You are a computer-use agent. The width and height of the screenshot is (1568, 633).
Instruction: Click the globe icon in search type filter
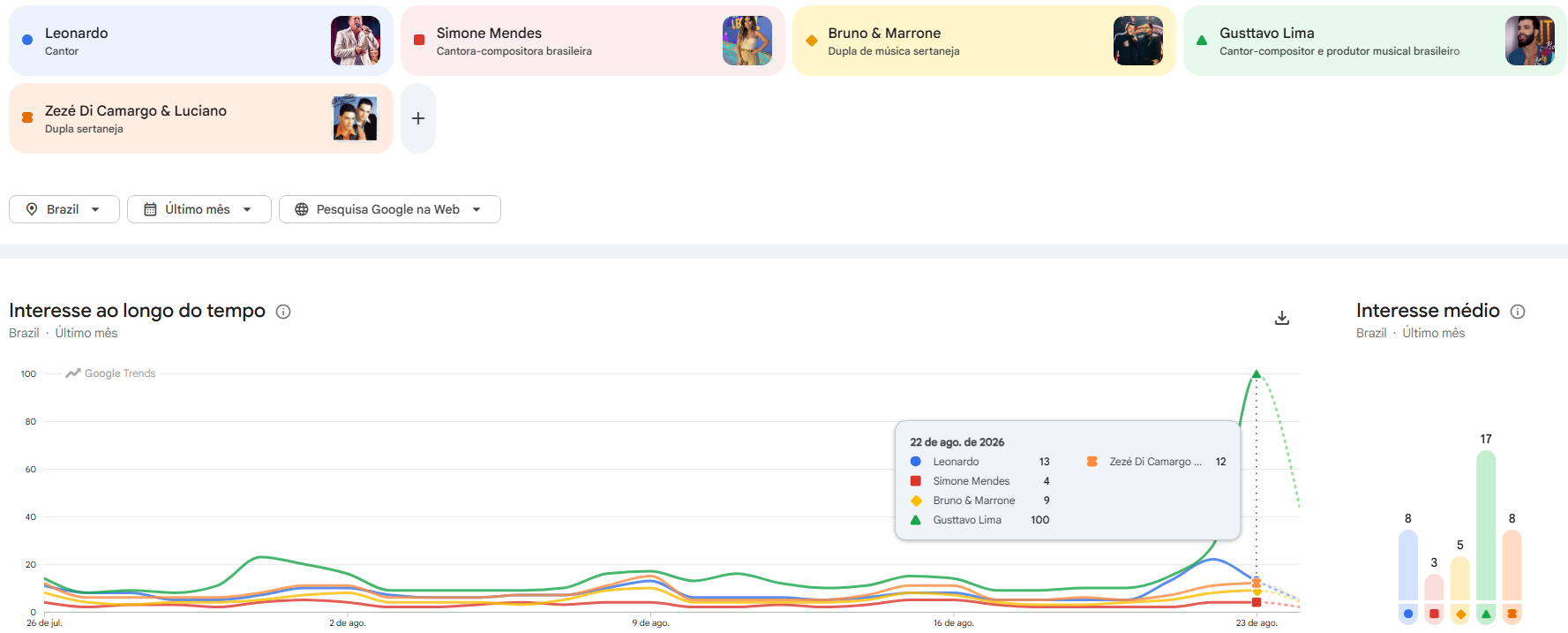point(302,209)
